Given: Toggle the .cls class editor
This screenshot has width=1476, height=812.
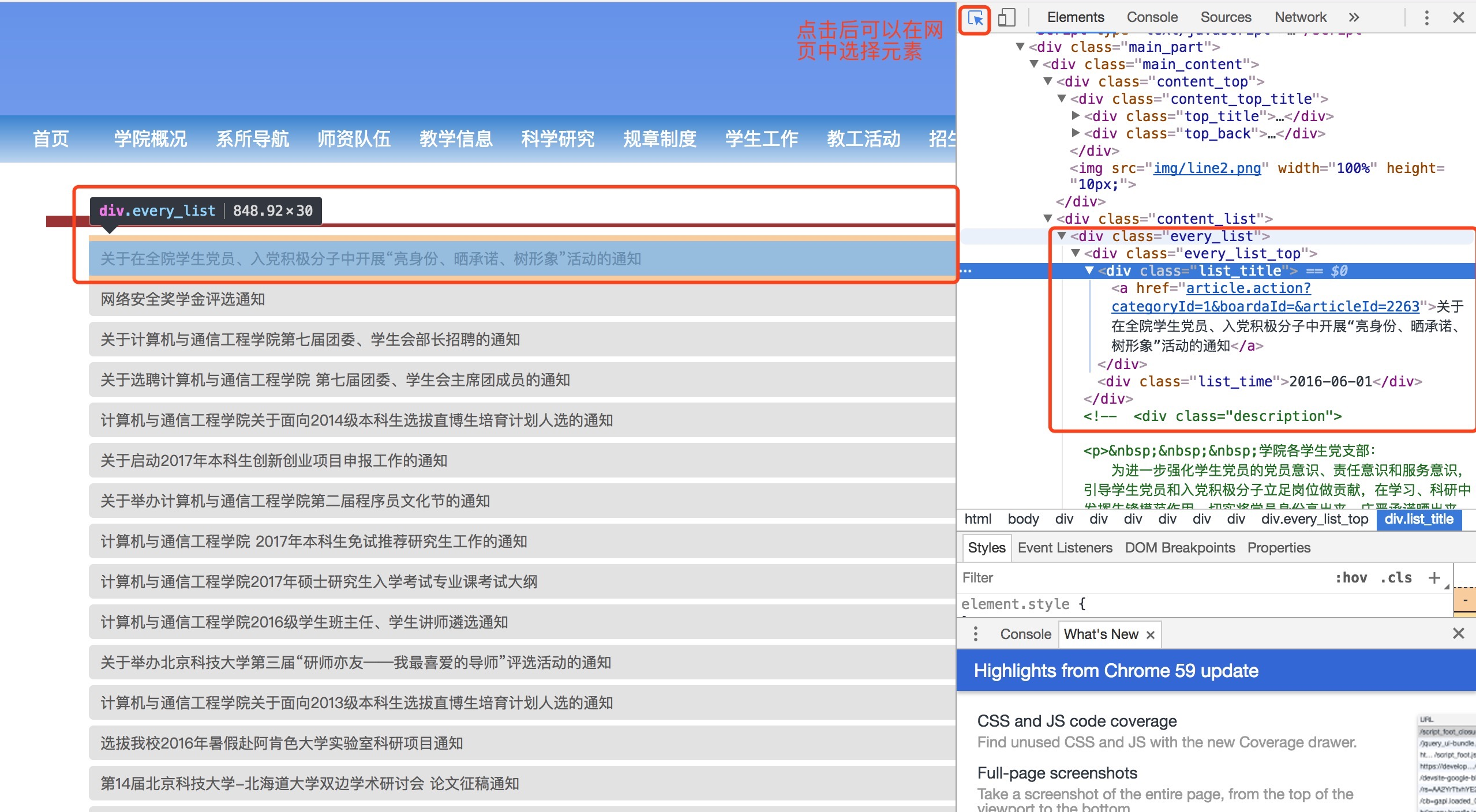Looking at the screenshot, I should tap(1396, 578).
